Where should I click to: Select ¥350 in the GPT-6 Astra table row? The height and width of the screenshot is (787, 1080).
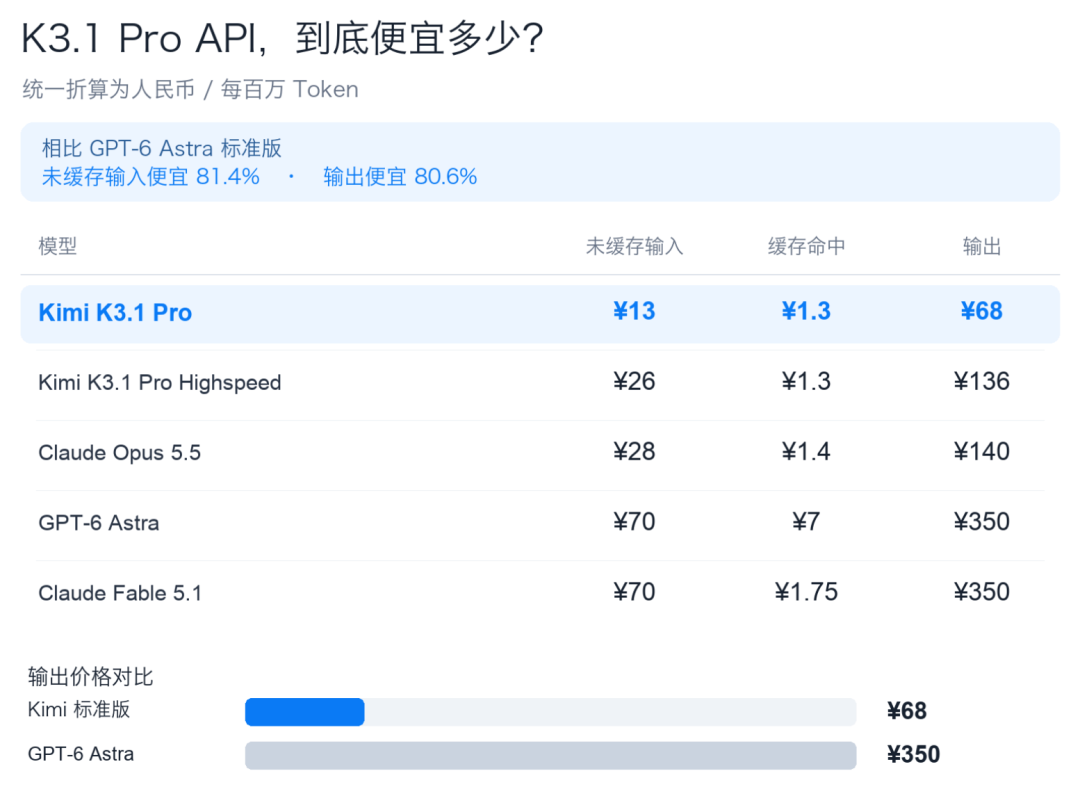[x=982, y=522]
